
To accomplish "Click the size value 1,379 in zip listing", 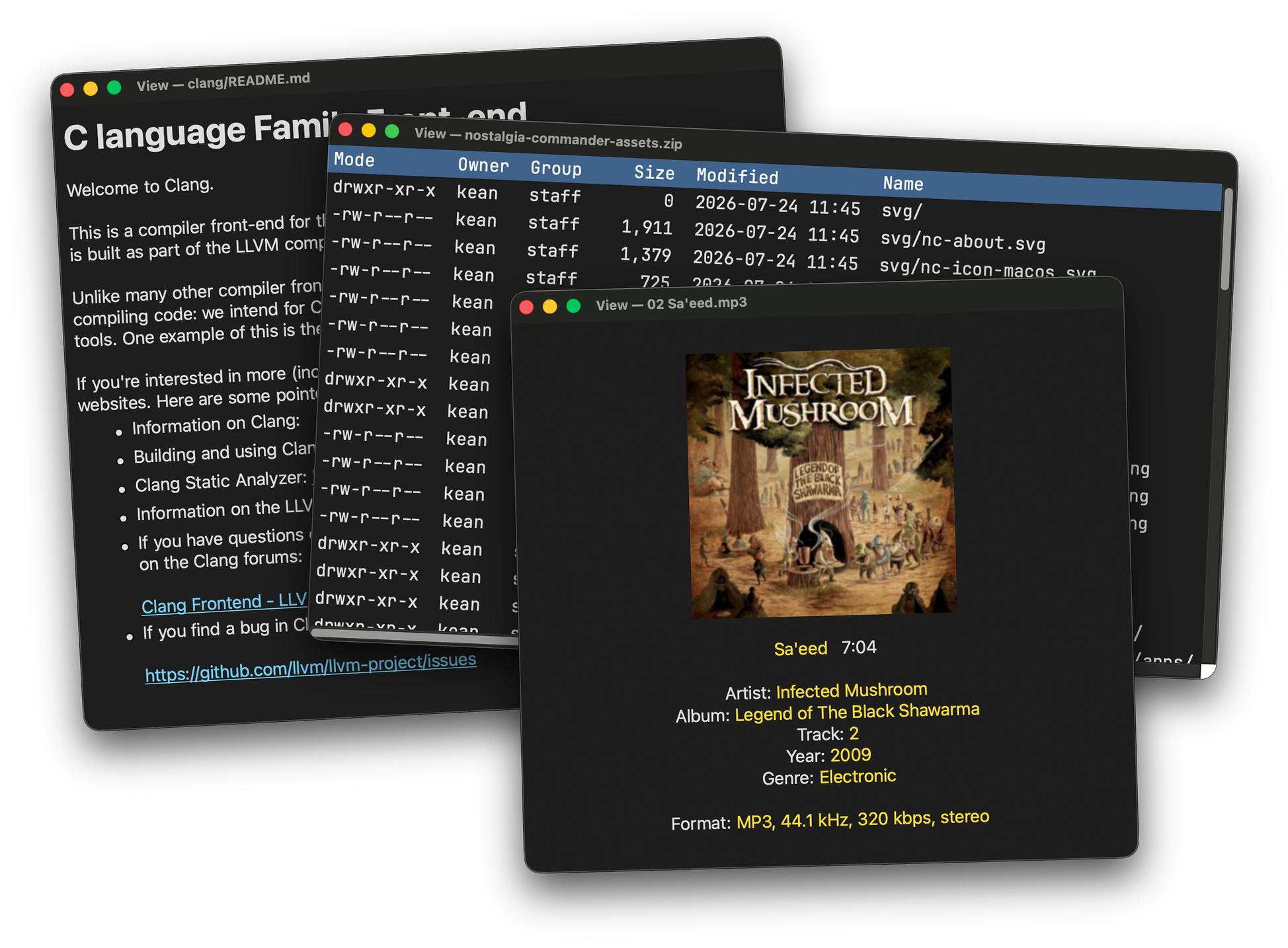I will click(x=645, y=255).
